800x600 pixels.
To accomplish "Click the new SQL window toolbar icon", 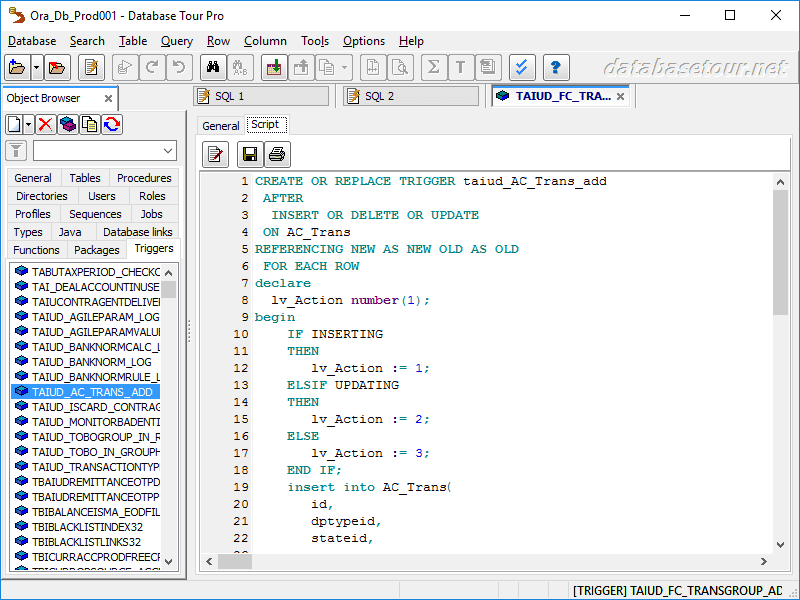I will pyautogui.click(x=91, y=68).
